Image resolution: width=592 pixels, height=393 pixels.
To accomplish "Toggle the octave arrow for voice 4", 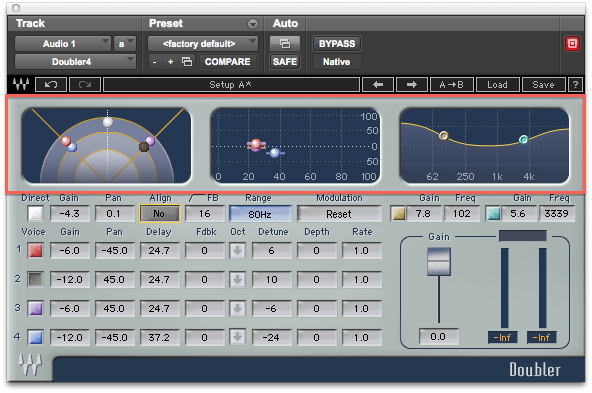I will pos(237,337).
